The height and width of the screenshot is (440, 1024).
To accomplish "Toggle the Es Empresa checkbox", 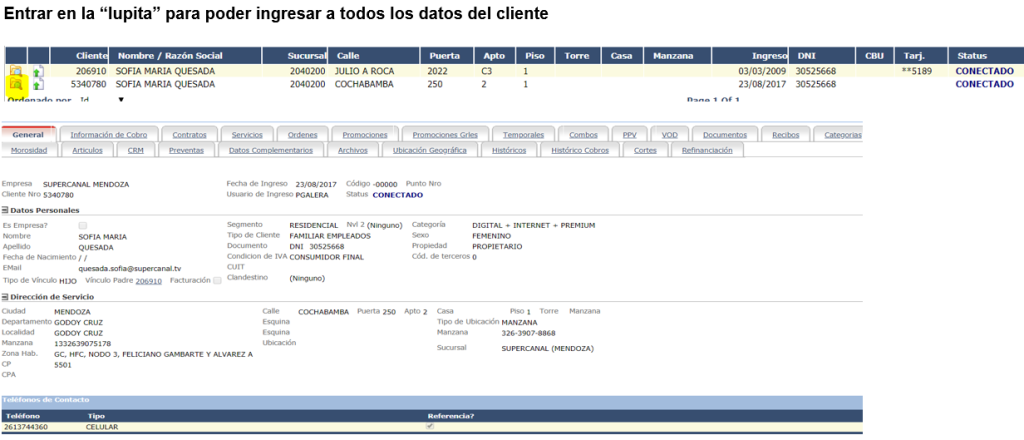I will pos(83,225).
